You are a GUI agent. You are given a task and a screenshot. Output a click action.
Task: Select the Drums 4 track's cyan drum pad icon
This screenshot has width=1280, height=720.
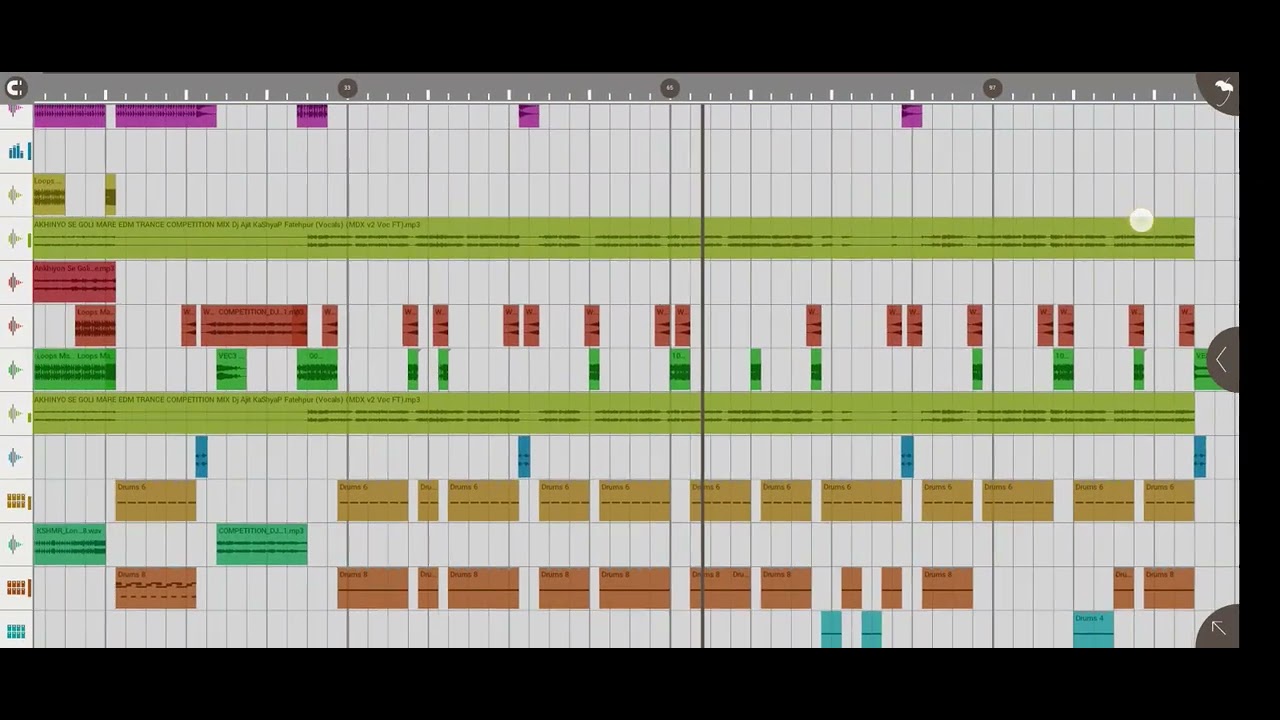point(15,632)
